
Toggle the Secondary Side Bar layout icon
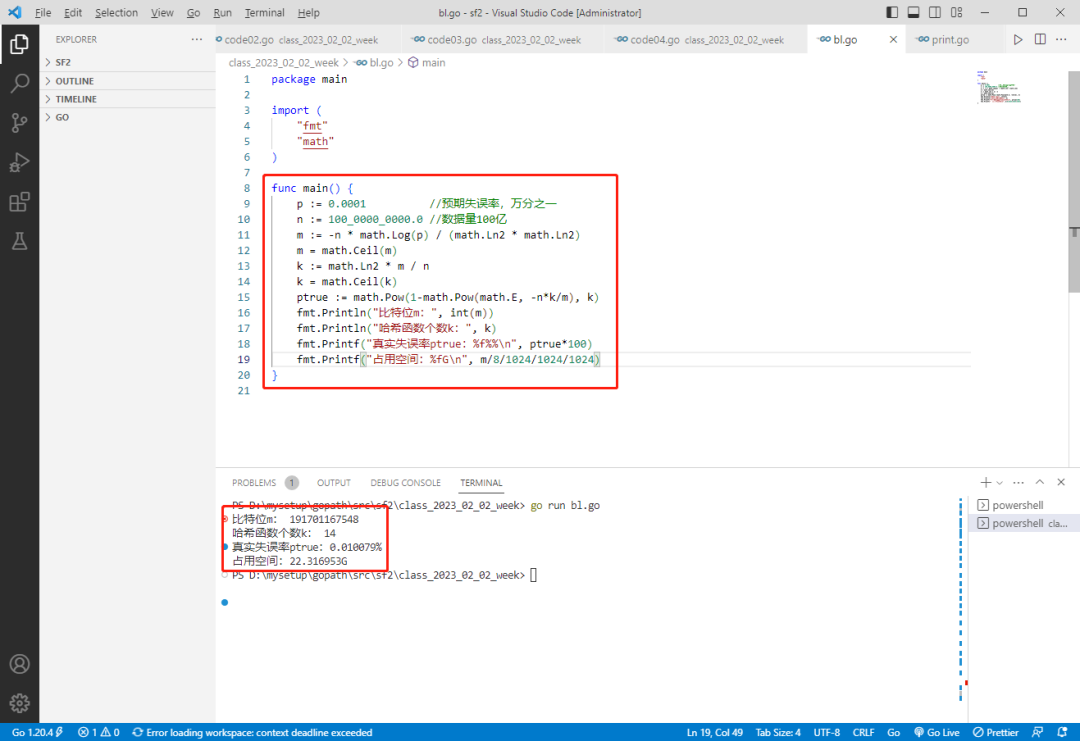[935, 12]
